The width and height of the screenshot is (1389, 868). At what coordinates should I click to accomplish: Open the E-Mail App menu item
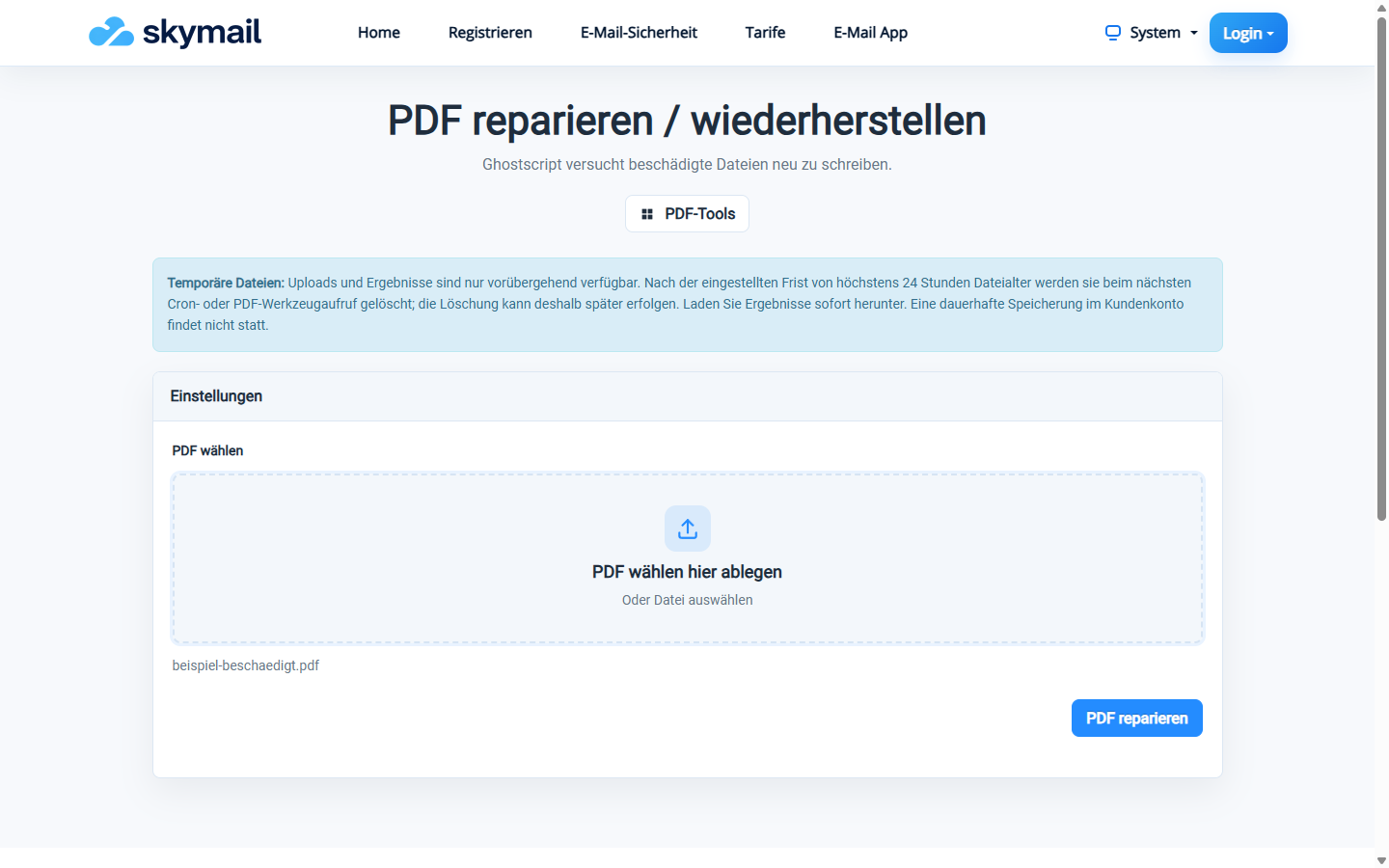(x=871, y=33)
